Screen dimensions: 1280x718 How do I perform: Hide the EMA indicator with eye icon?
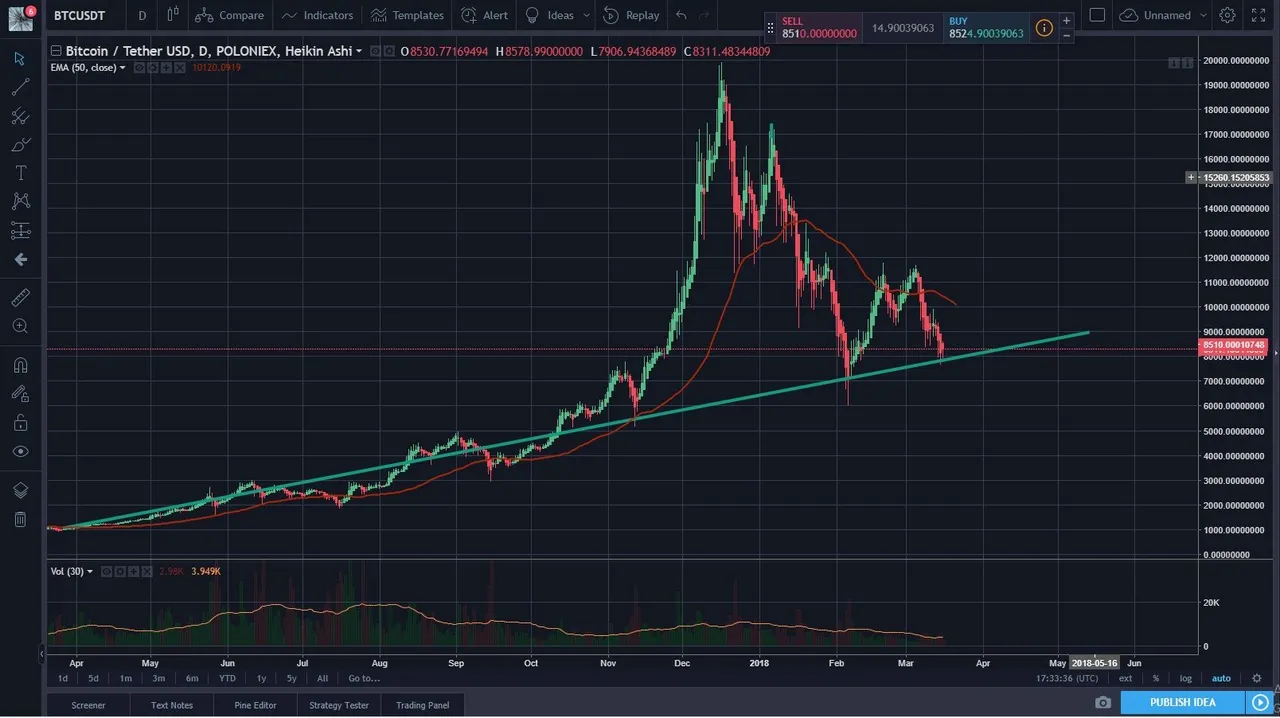[x=139, y=67]
